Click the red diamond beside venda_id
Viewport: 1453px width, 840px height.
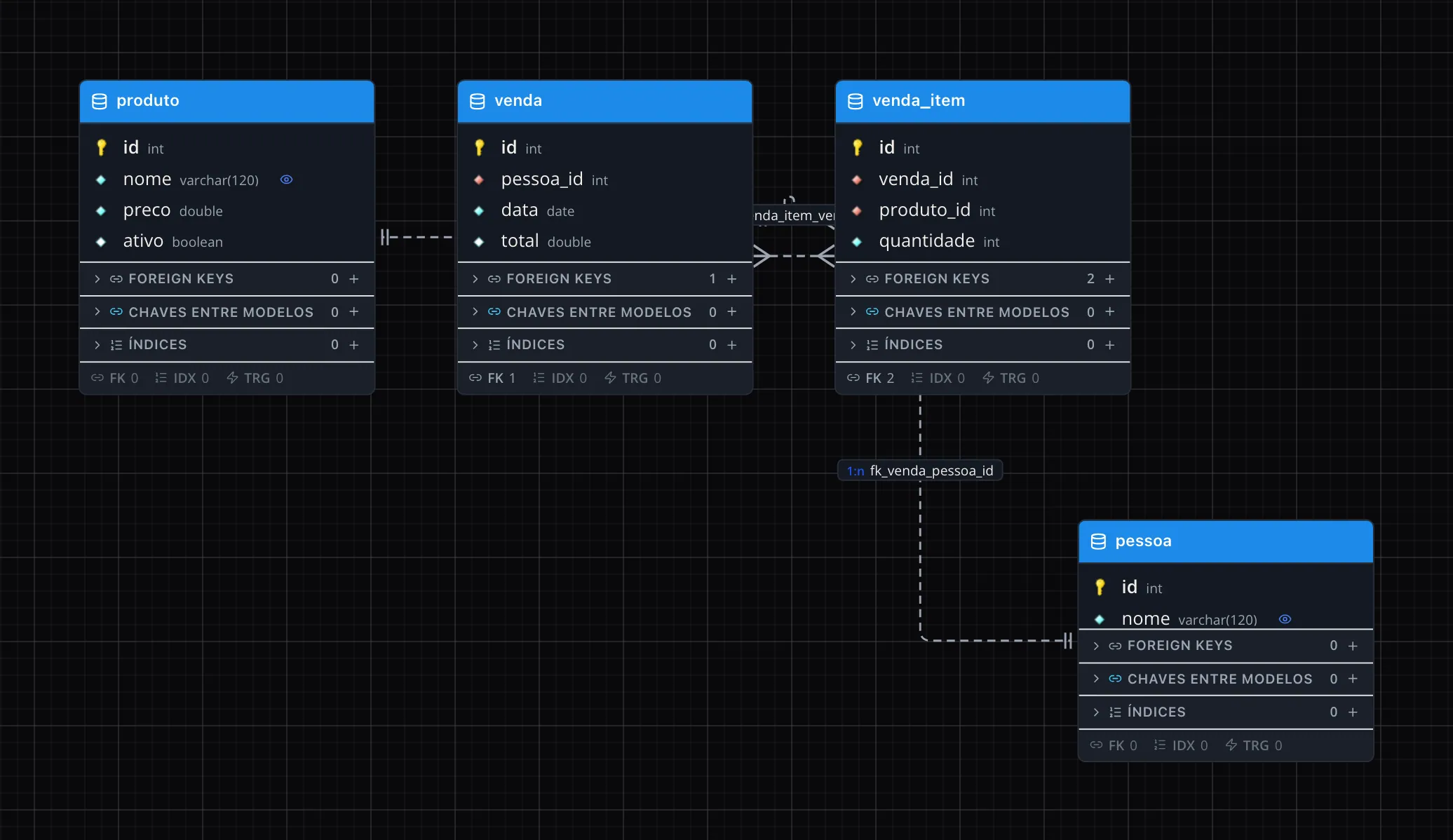857,179
